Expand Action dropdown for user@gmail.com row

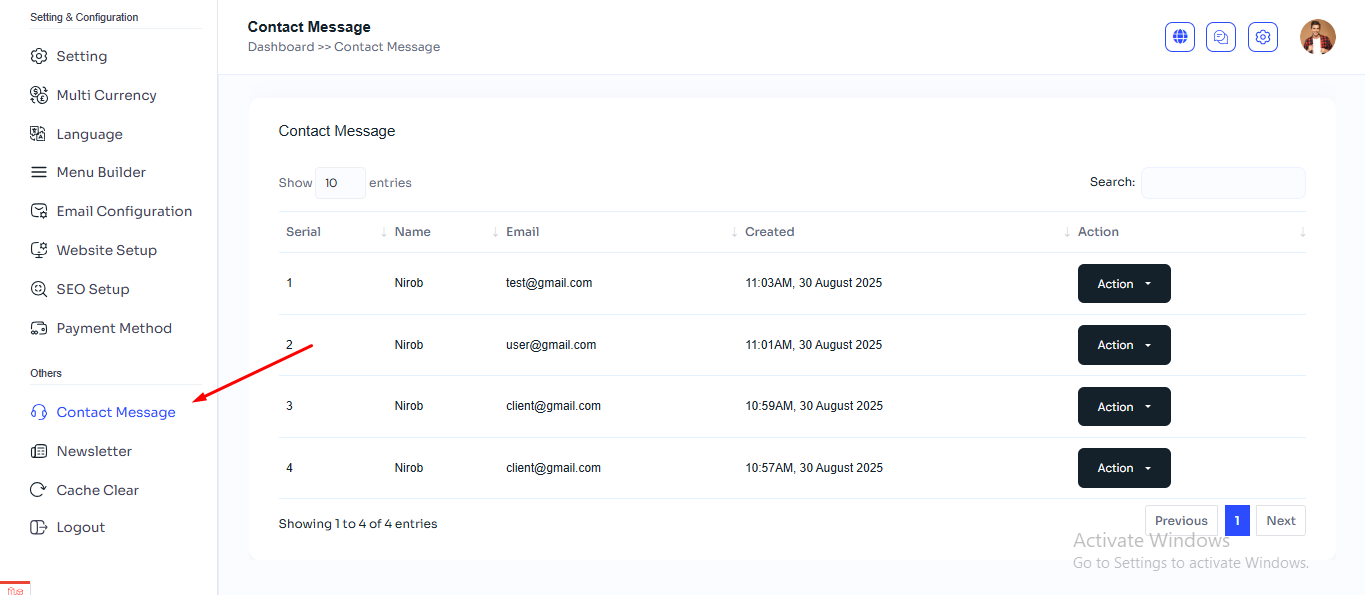click(x=1123, y=345)
